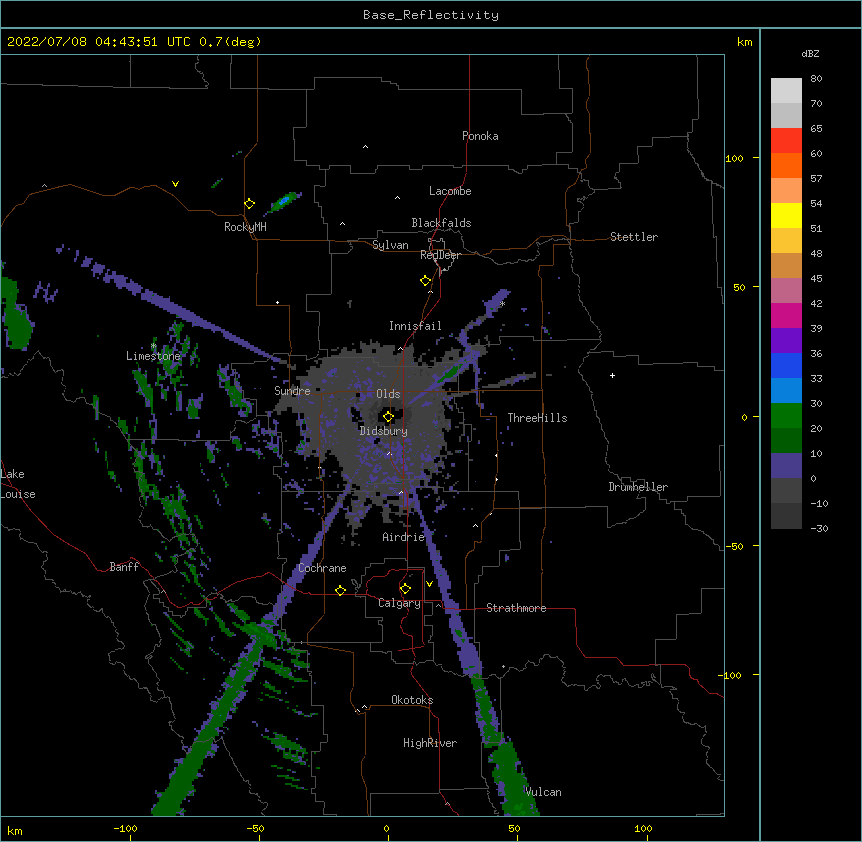Select the 65 dBZ red legend swatch

click(x=786, y=141)
